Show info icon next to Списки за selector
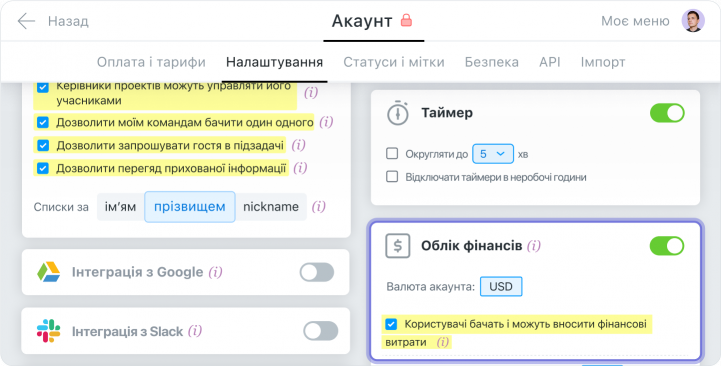The width and height of the screenshot is (721, 366). pyautogui.click(x=319, y=206)
